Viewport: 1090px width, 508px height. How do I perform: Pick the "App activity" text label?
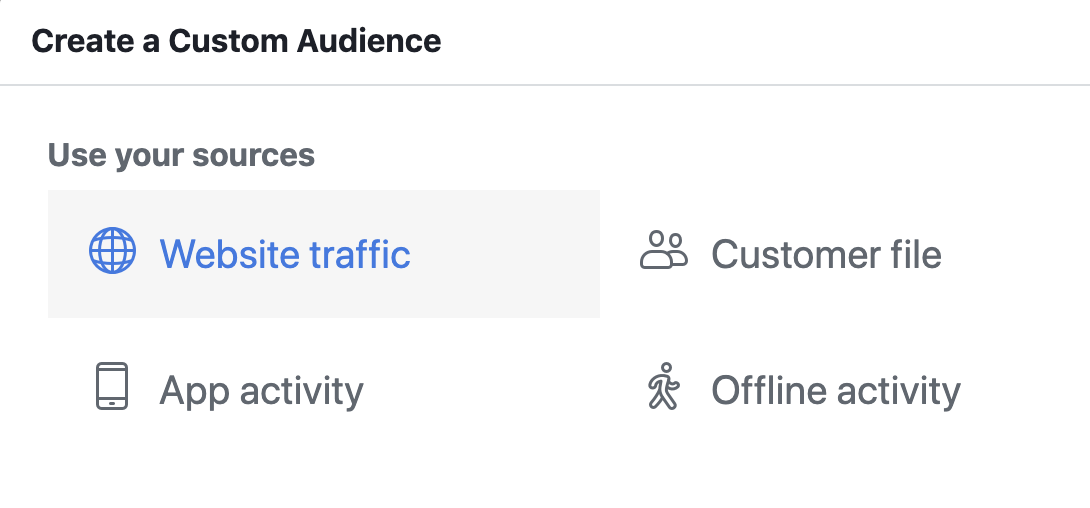pos(261,390)
